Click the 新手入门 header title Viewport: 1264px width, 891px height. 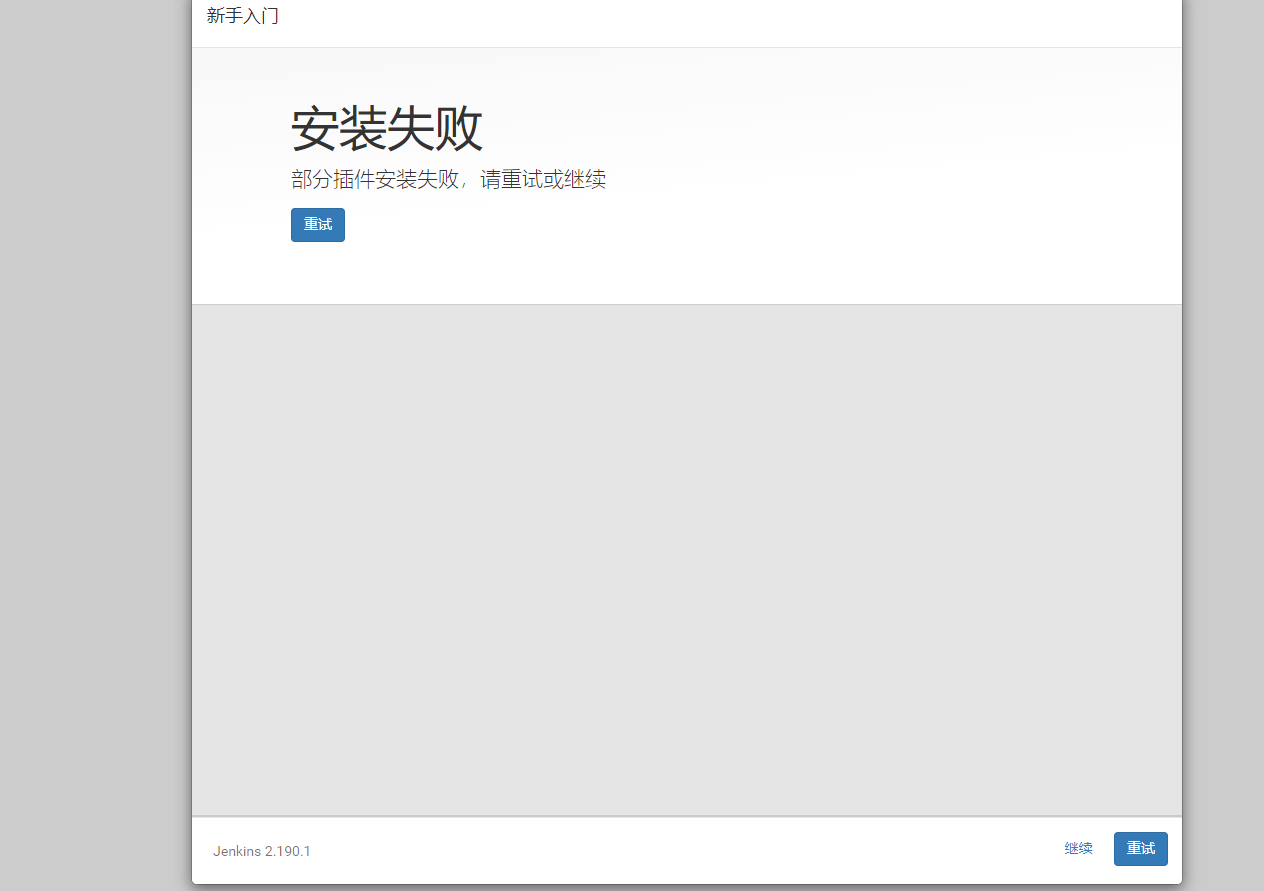coord(242,16)
